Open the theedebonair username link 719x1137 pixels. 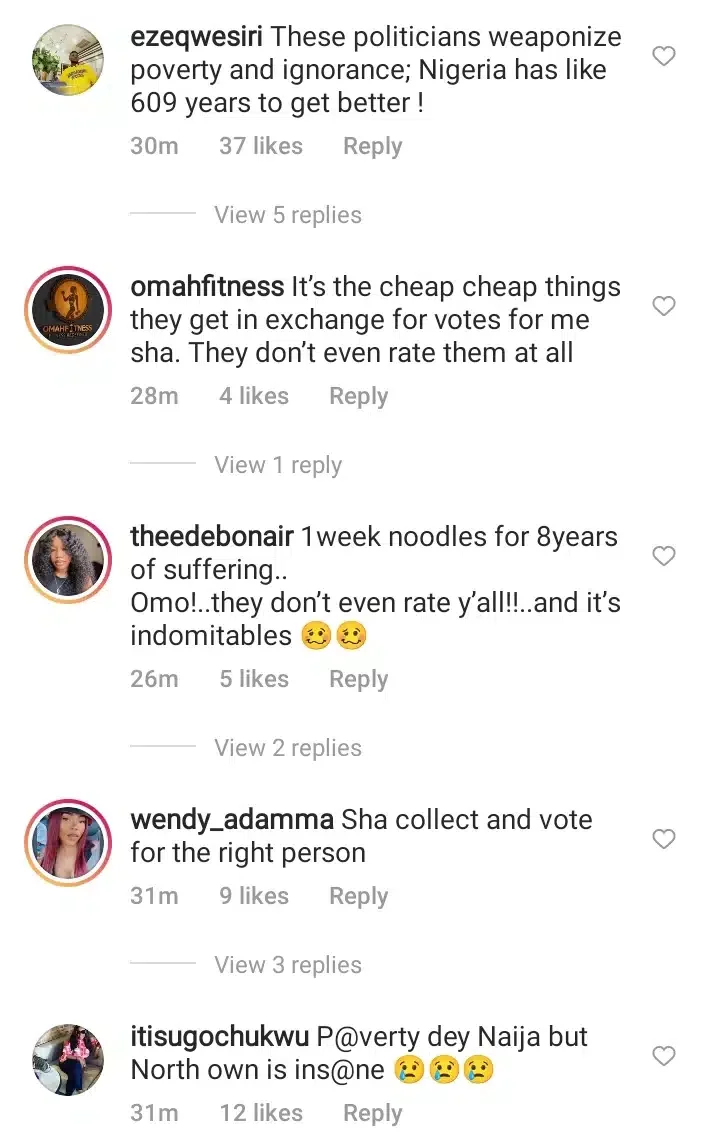coord(212,537)
